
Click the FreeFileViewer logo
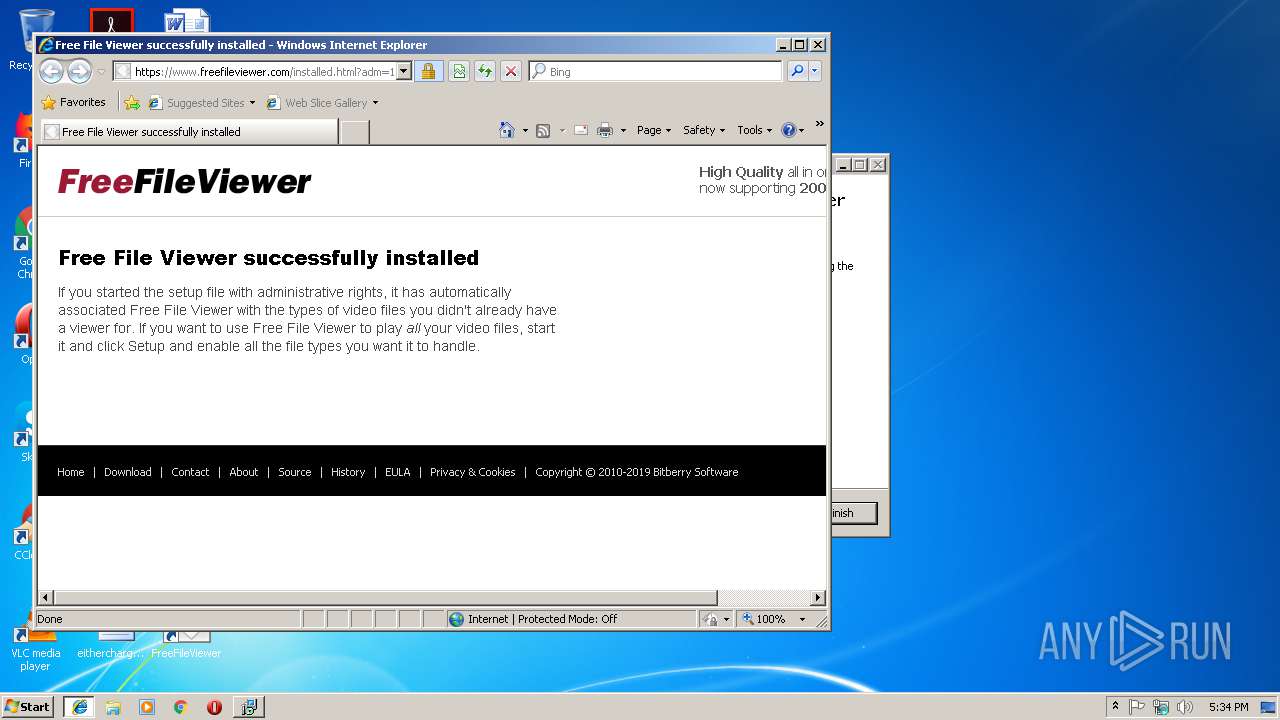tap(184, 181)
